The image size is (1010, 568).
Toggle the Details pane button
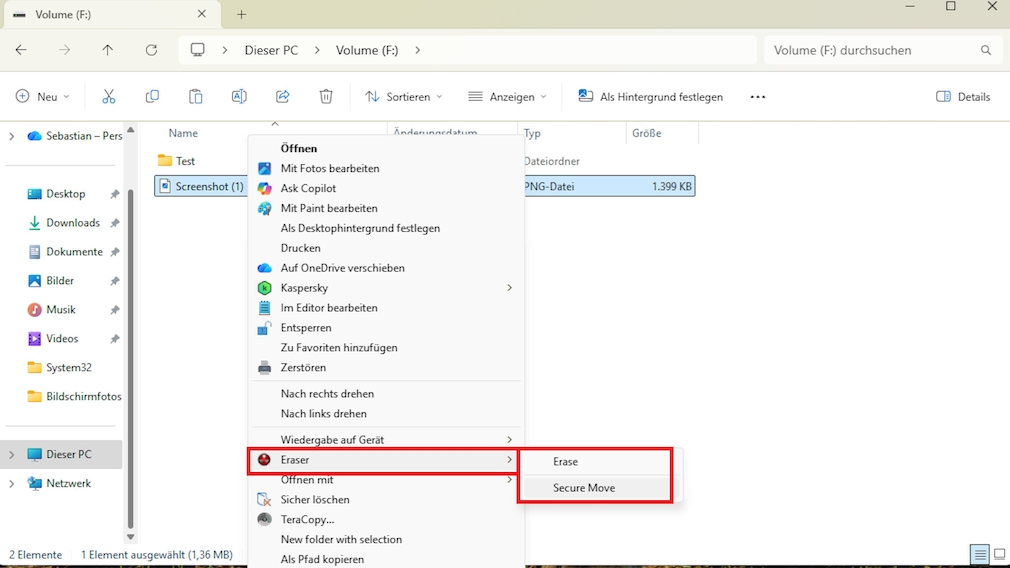coord(963,97)
